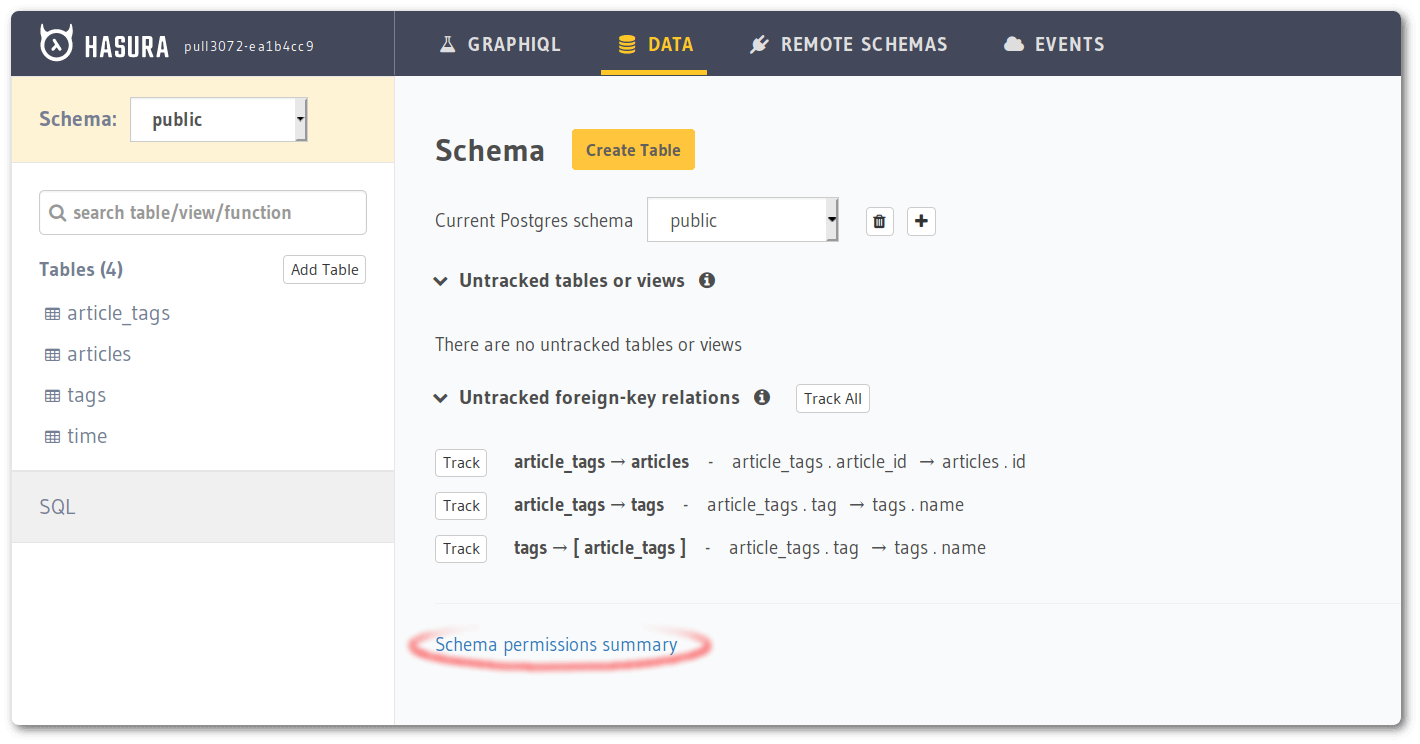Click the Hasura logo icon
This screenshot has height=744, width=1420.
55,41
